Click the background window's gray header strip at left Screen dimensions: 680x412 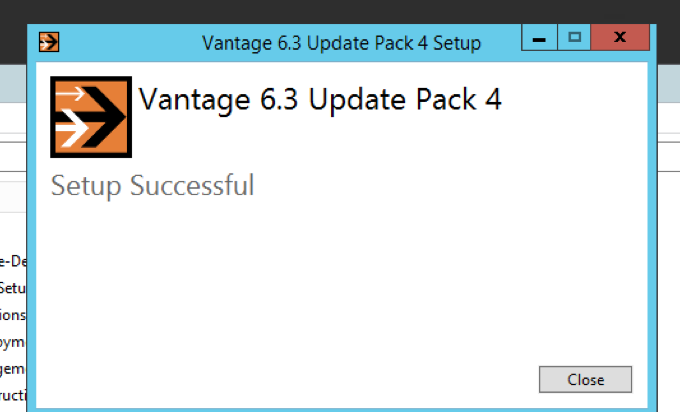[x=13, y=84]
